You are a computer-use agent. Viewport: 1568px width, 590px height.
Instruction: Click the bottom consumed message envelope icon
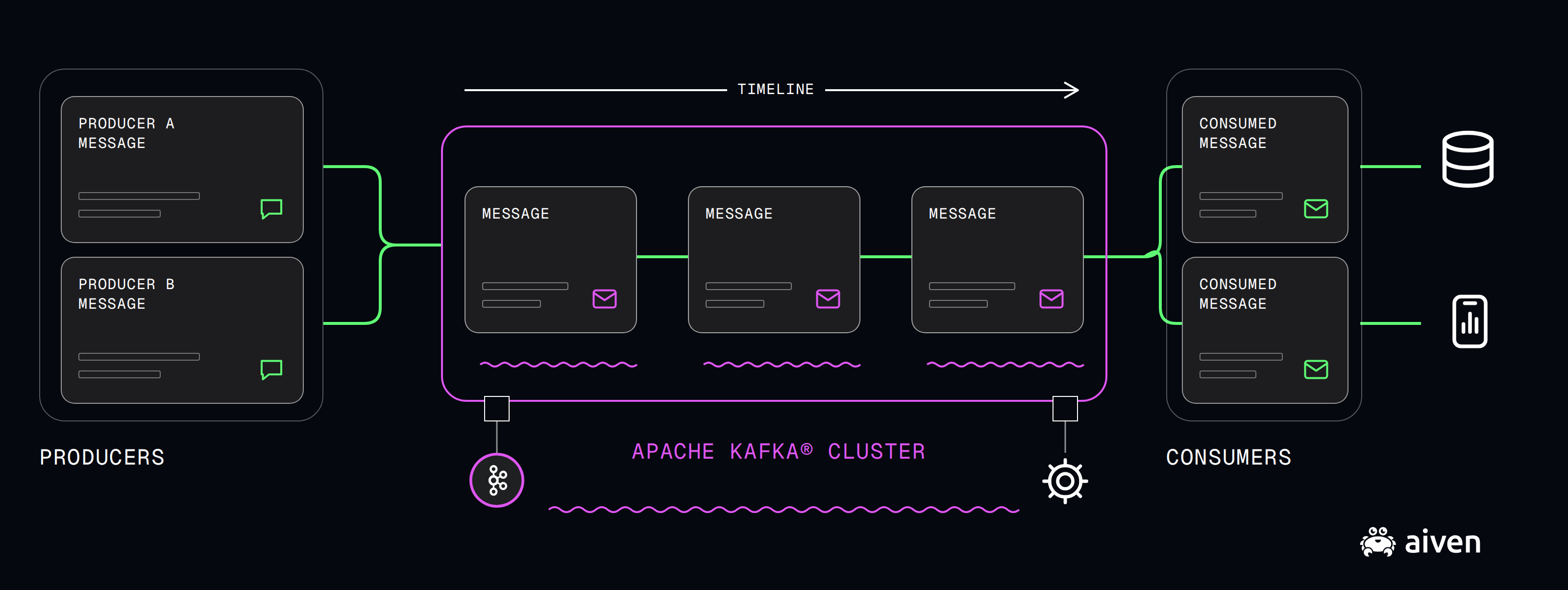[x=1316, y=369]
